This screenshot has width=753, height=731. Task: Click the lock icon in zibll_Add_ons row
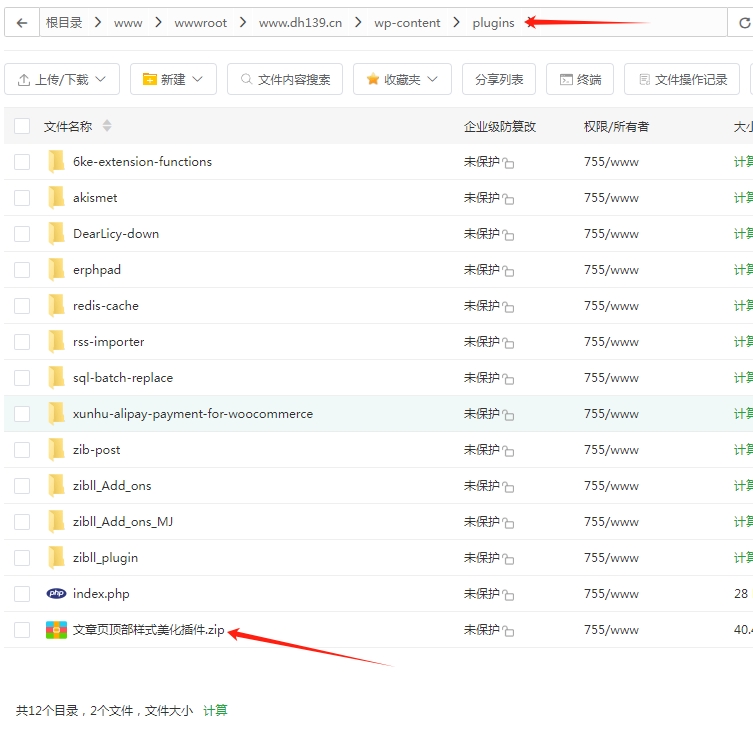pos(508,487)
